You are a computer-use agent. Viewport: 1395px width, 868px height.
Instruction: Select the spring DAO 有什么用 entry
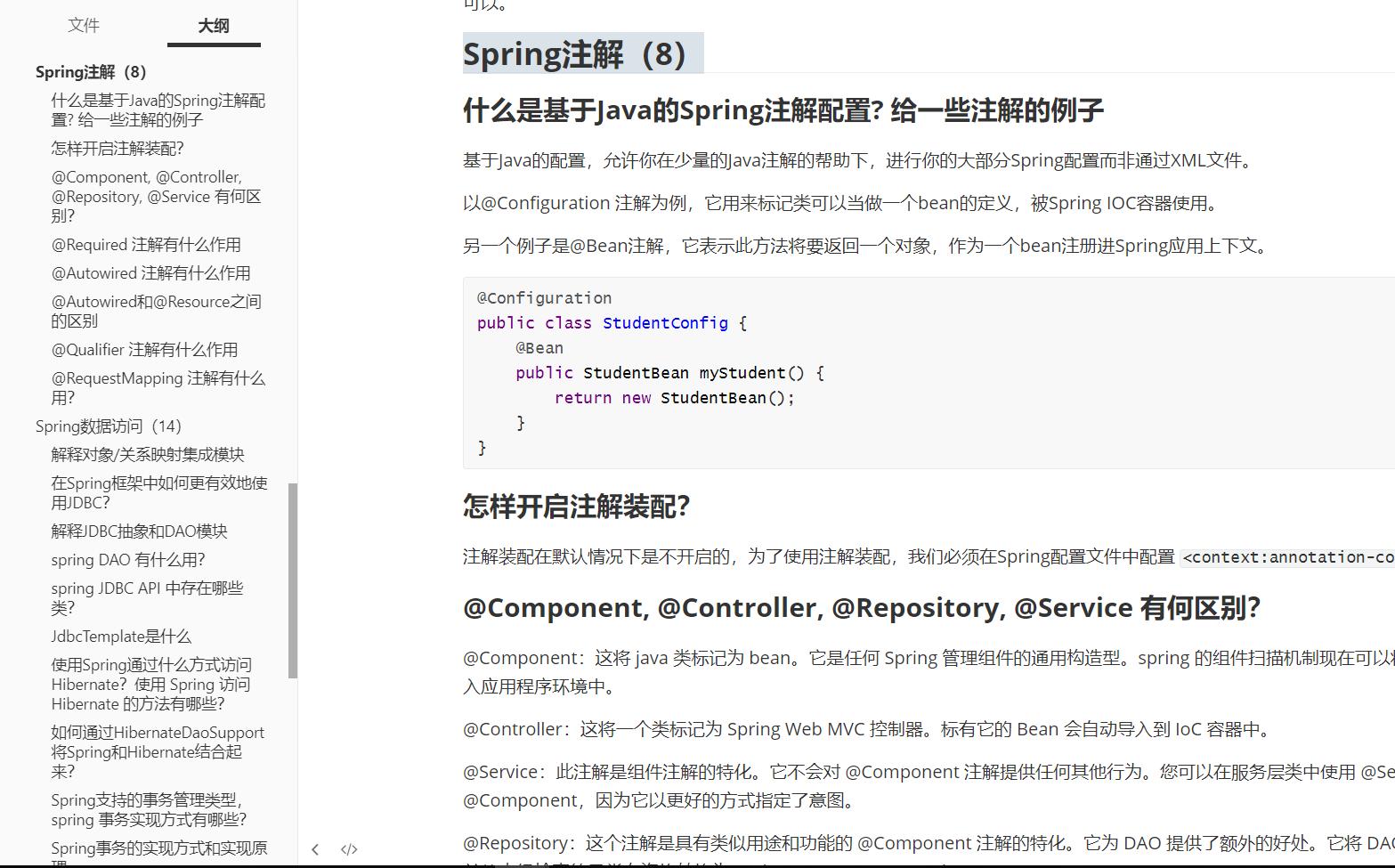click(x=127, y=559)
